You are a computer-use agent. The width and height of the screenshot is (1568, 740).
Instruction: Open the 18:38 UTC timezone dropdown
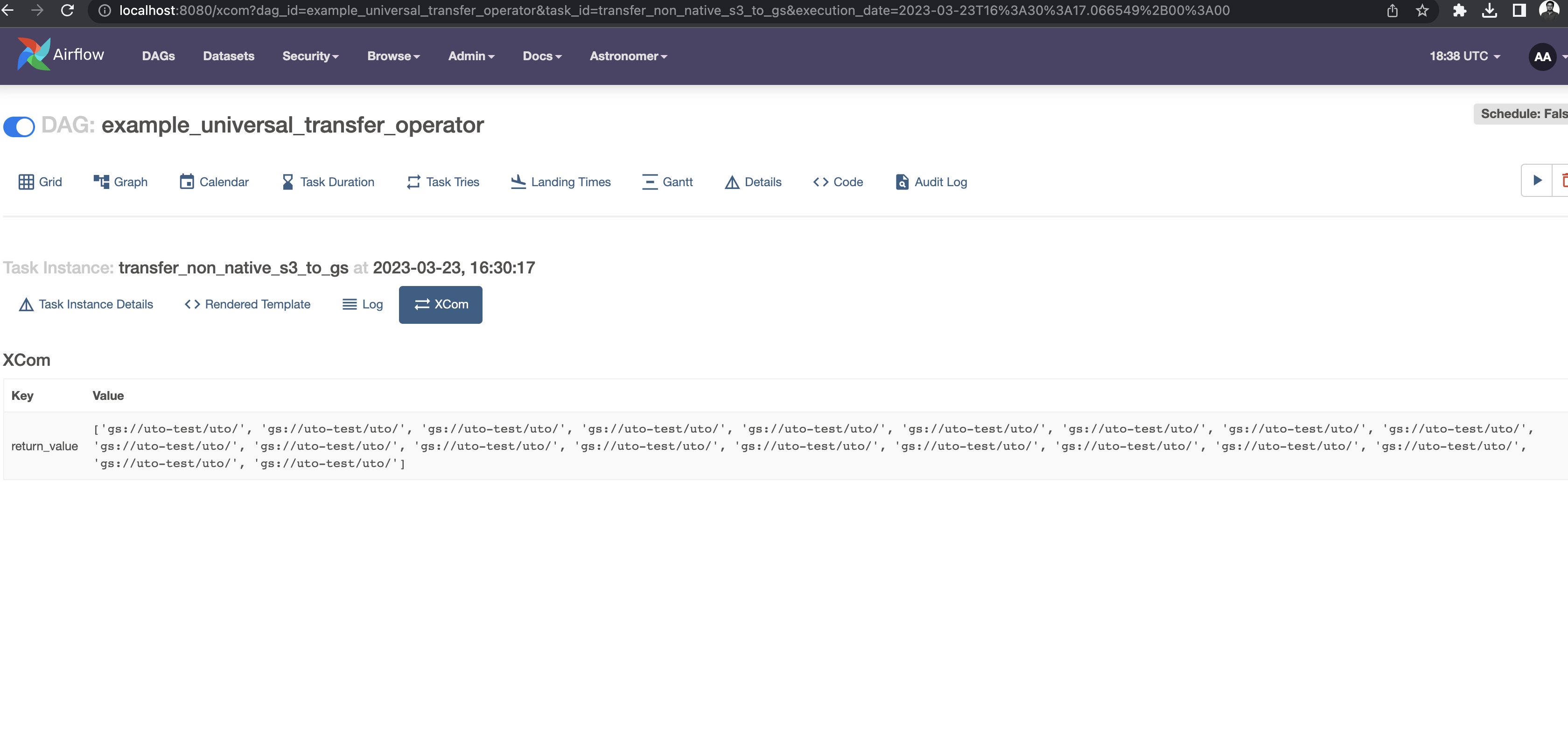[x=1463, y=56]
